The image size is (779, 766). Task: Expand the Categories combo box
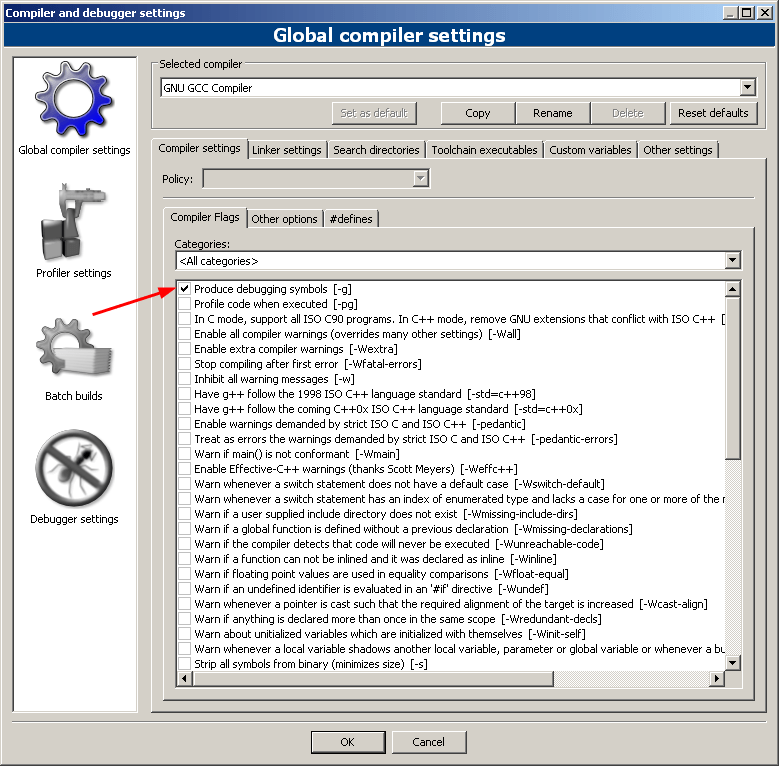click(x=732, y=261)
